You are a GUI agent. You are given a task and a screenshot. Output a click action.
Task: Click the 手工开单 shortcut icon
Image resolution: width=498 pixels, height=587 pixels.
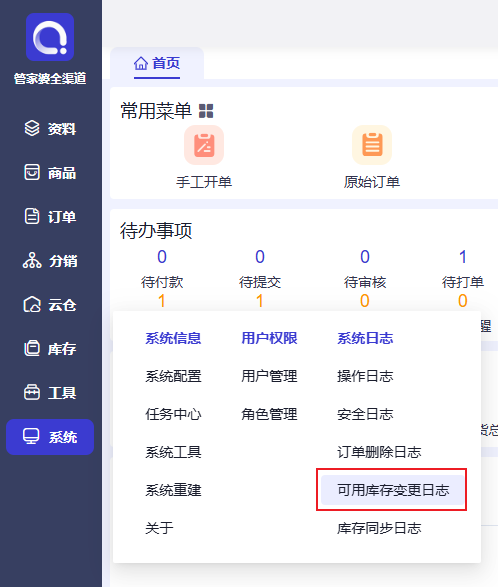click(x=204, y=145)
